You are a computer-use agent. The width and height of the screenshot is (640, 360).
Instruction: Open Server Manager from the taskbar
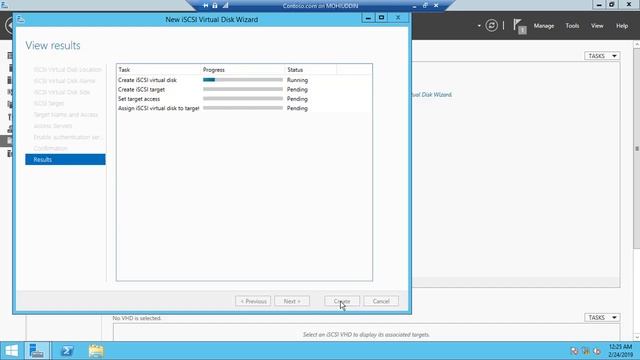[37, 351]
